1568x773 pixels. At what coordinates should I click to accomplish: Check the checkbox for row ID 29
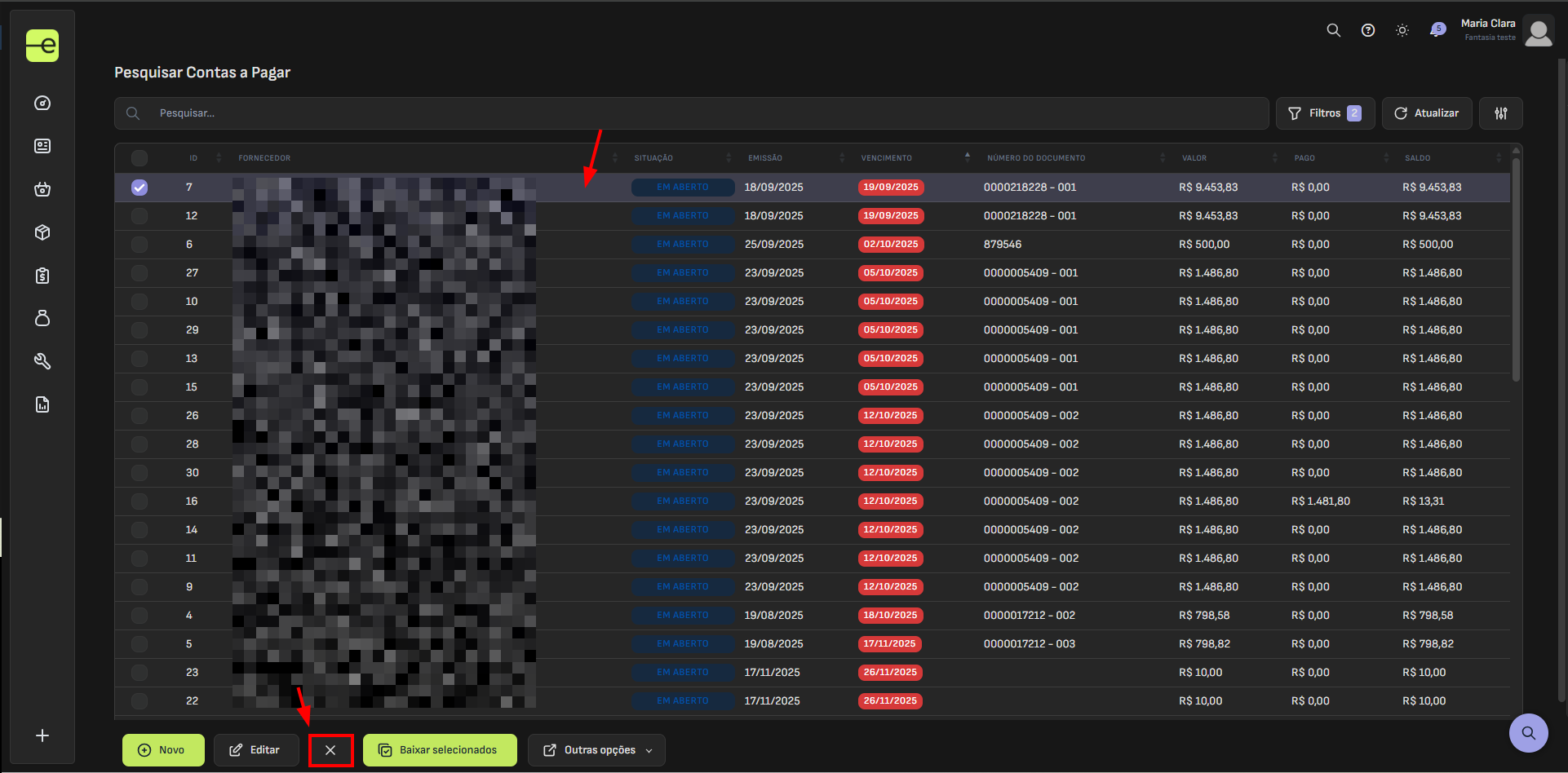[140, 330]
